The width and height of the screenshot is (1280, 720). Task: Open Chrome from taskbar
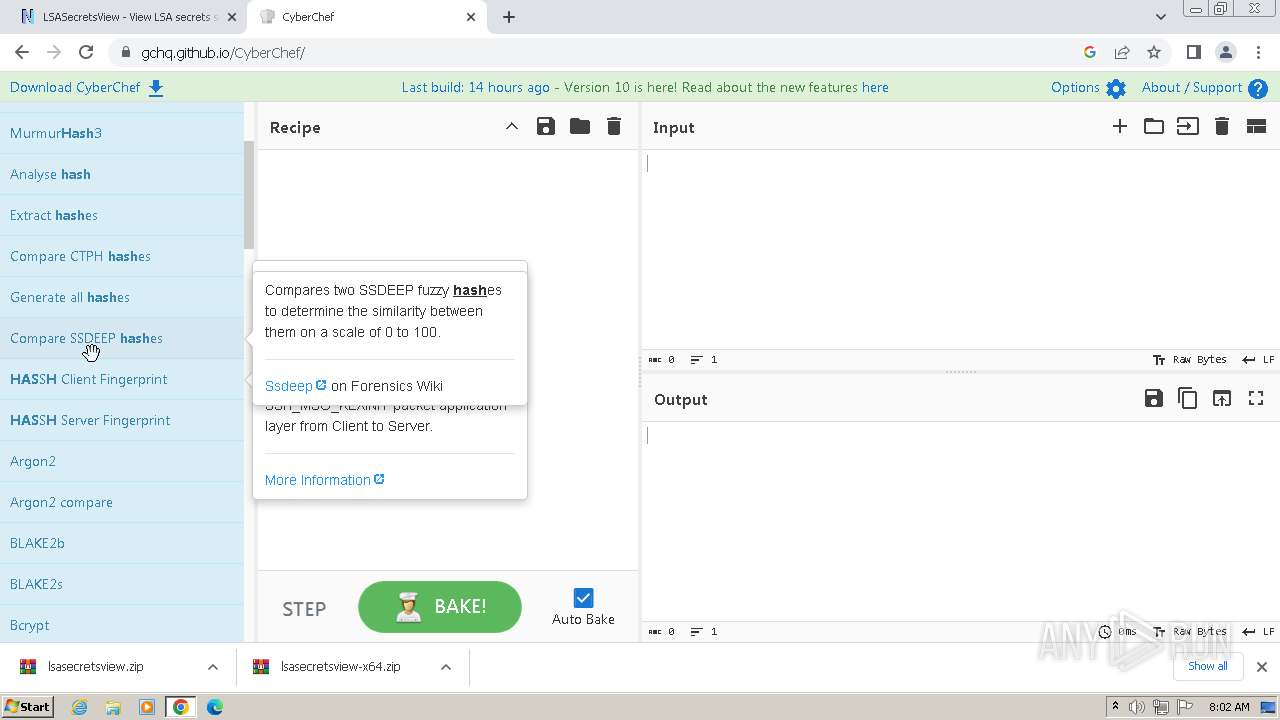click(x=180, y=707)
